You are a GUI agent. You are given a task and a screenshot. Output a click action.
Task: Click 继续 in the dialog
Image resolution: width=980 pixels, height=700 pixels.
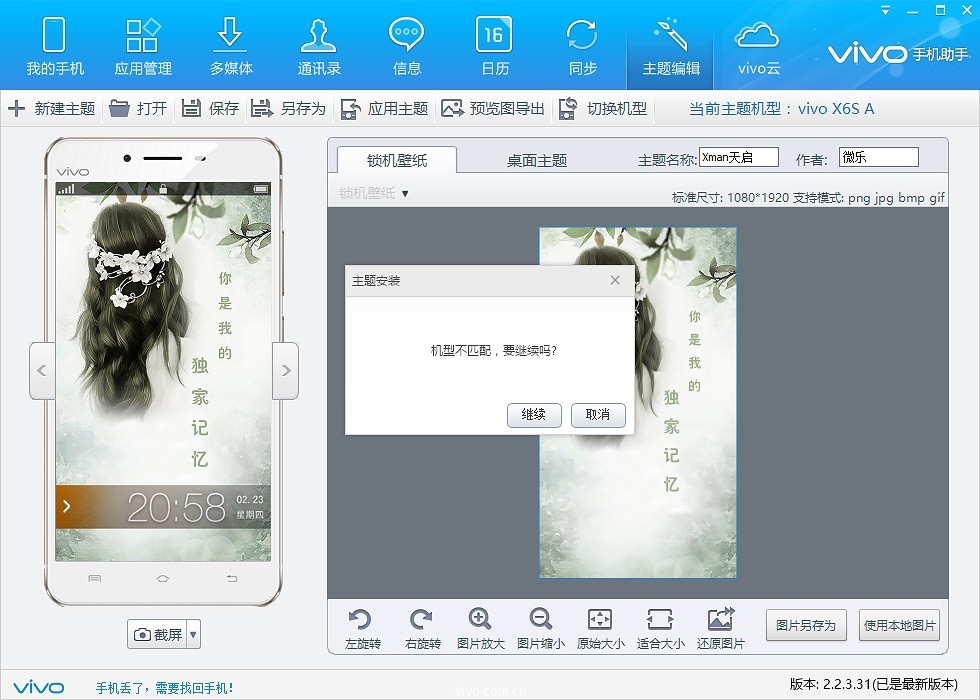[x=534, y=415]
